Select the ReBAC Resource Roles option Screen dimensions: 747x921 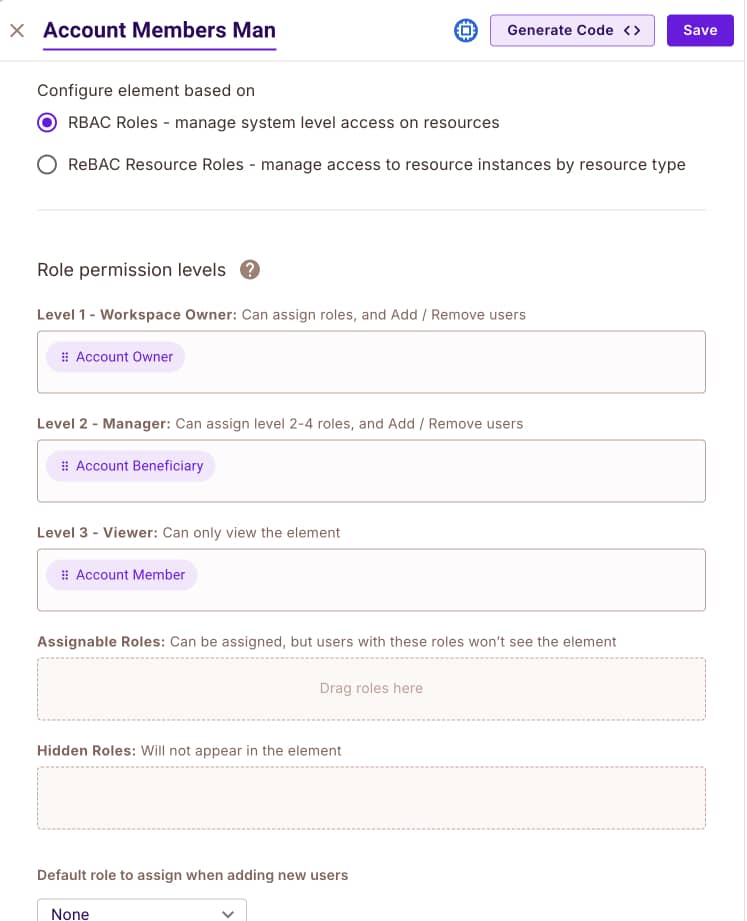tap(45, 164)
